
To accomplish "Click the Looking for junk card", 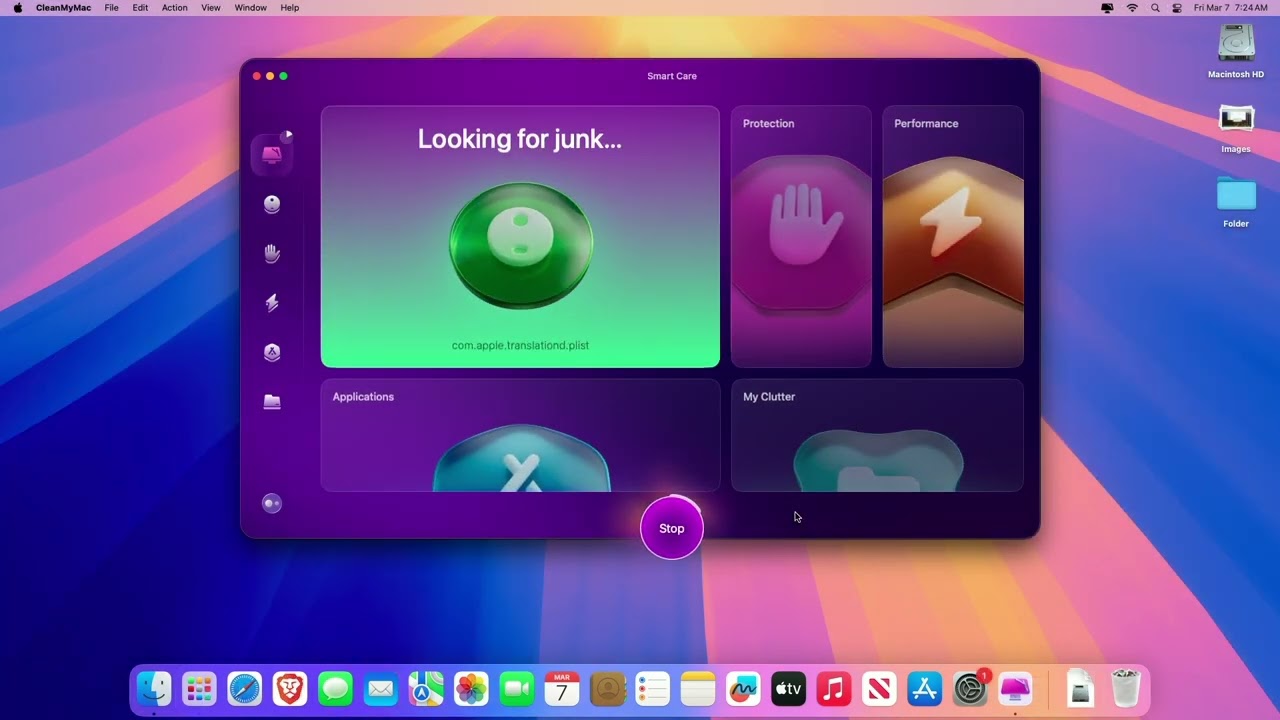I will [x=520, y=237].
